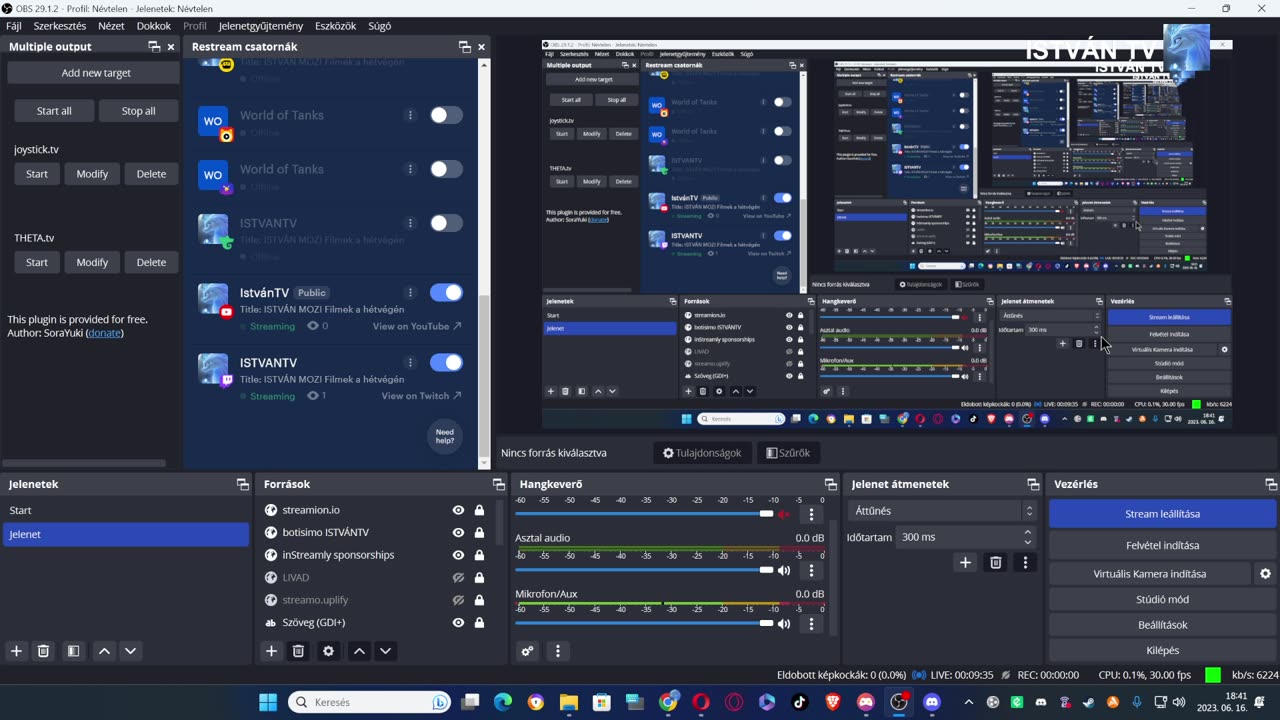The height and width of the screenshot is (720, 1280).
Task: Hide the Szöveg (GDI+) source
Action: tap(458, 623)
